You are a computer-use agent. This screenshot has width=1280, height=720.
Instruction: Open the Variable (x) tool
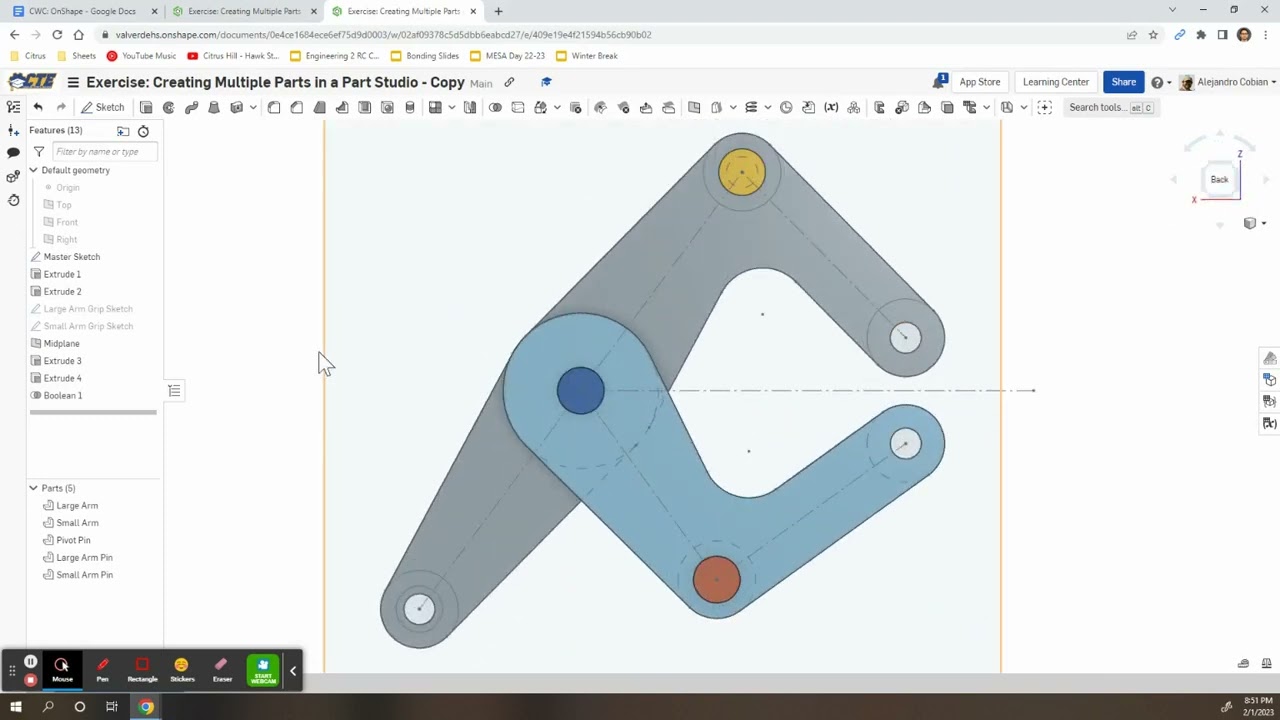pyautogui.click(x=831, y=107)
